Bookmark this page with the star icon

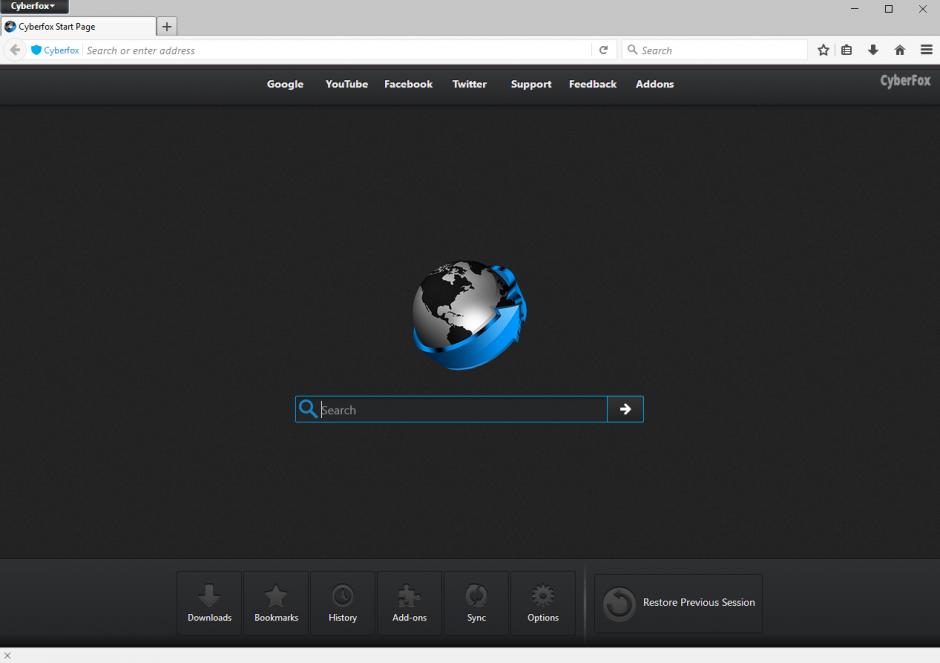823,50
